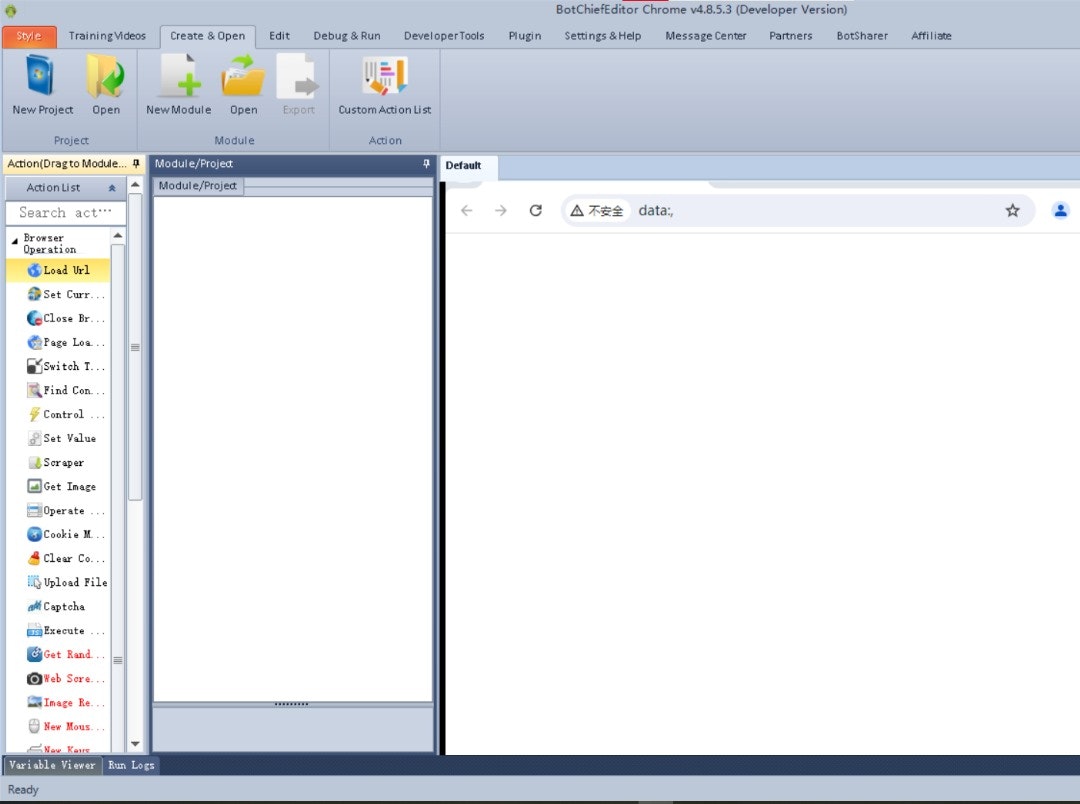Click the Export module icon
This screenshot has width=1080, height=804.
point(298,85)
